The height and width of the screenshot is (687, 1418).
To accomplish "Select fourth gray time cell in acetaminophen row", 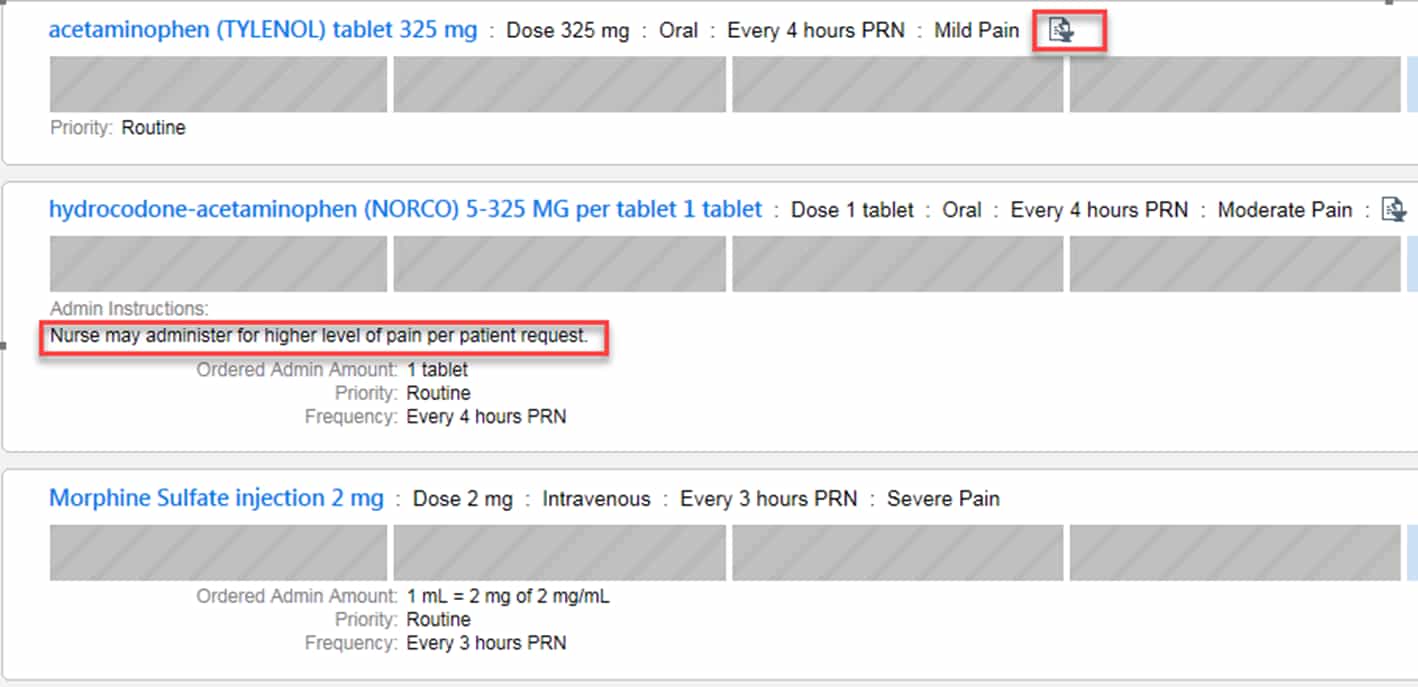I will point(1235,84).
